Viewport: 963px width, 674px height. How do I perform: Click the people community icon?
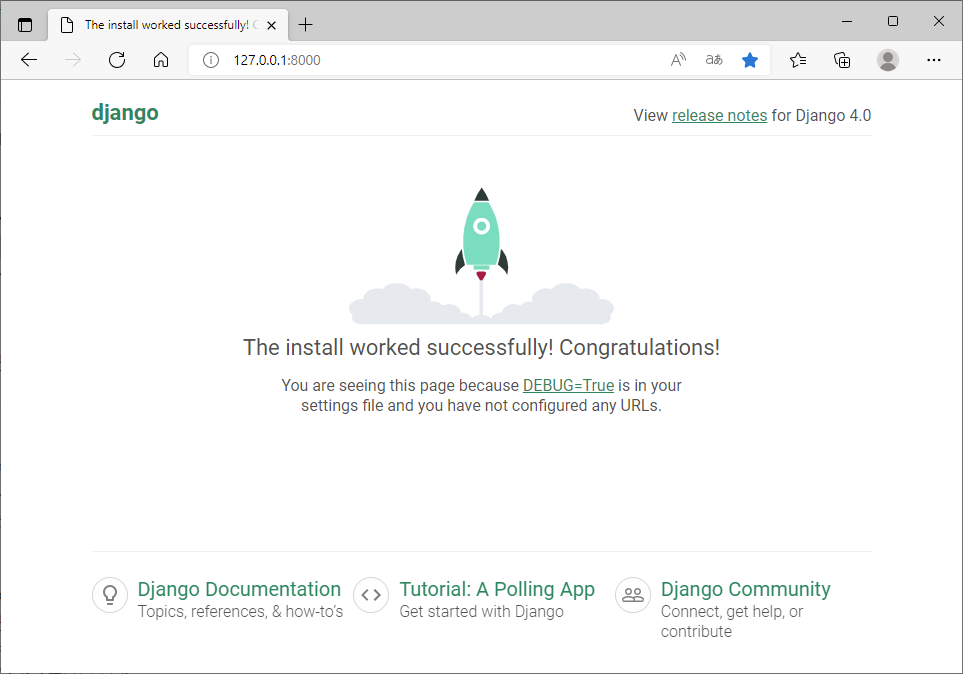[633, 595]
